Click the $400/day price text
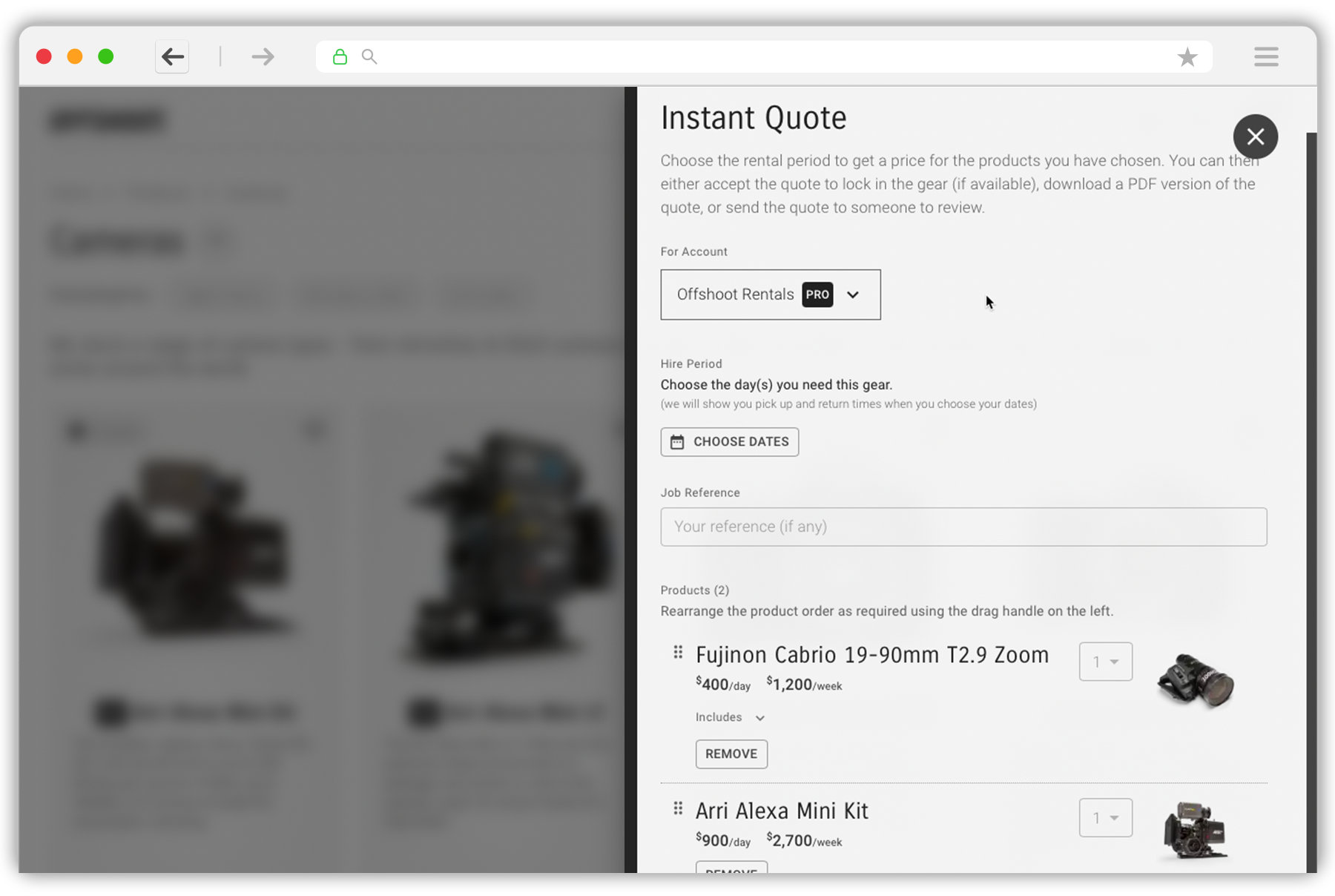 tap(723, 685)
